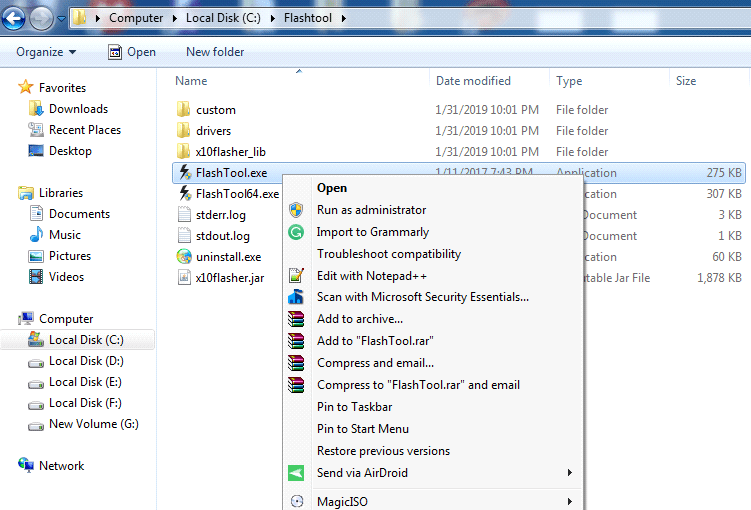
Task: Click Local Disk (C:) in the address breadcrumb
Action: (223, 18)
